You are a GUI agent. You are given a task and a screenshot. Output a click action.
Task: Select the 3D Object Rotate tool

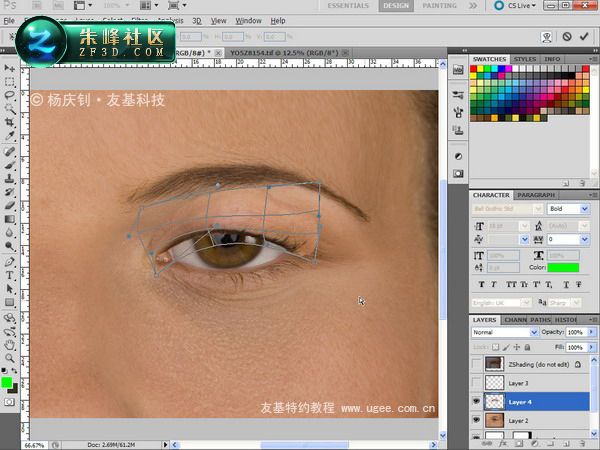click(10, 318)
